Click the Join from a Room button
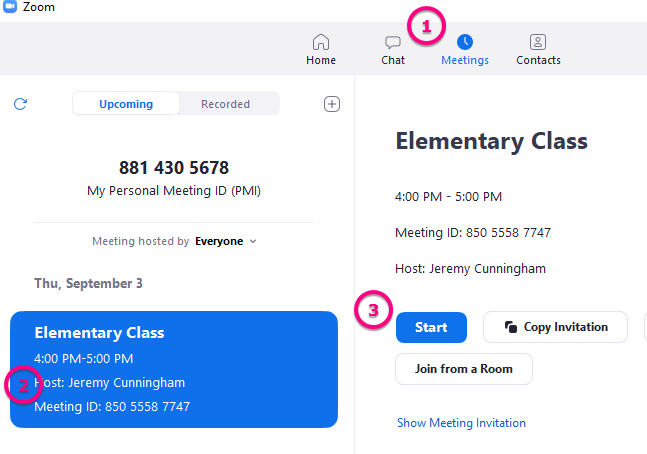647x454 pixels. coord(464,369)
